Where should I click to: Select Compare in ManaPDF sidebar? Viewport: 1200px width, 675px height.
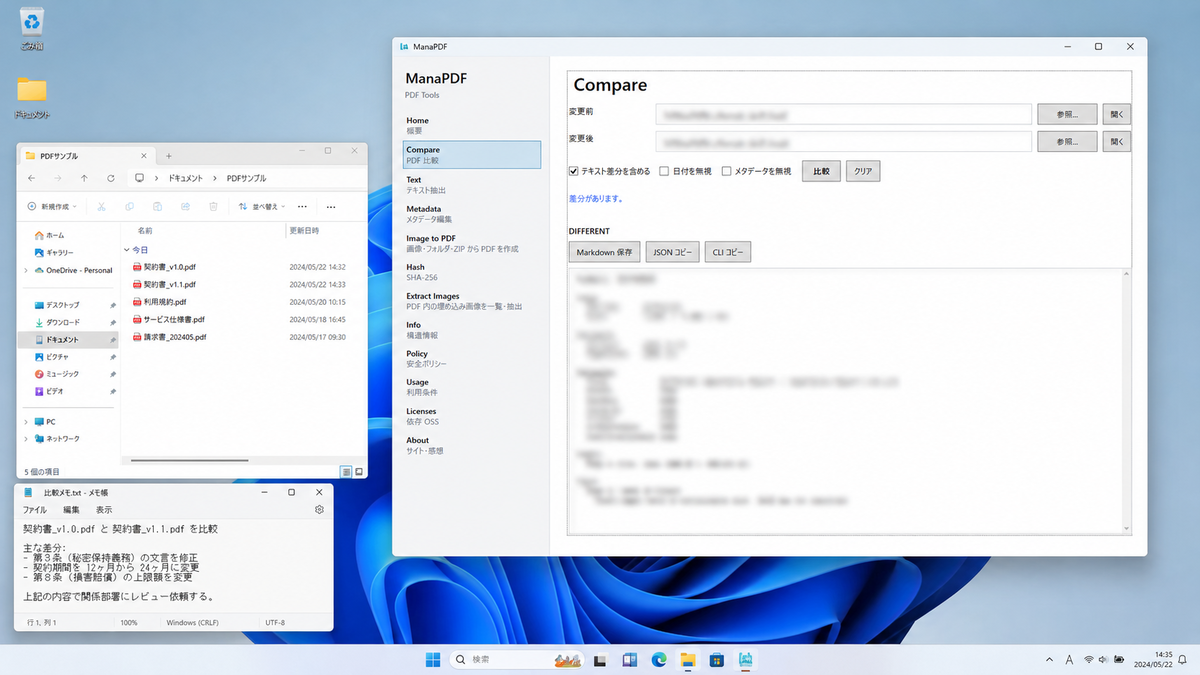(471, 154)
